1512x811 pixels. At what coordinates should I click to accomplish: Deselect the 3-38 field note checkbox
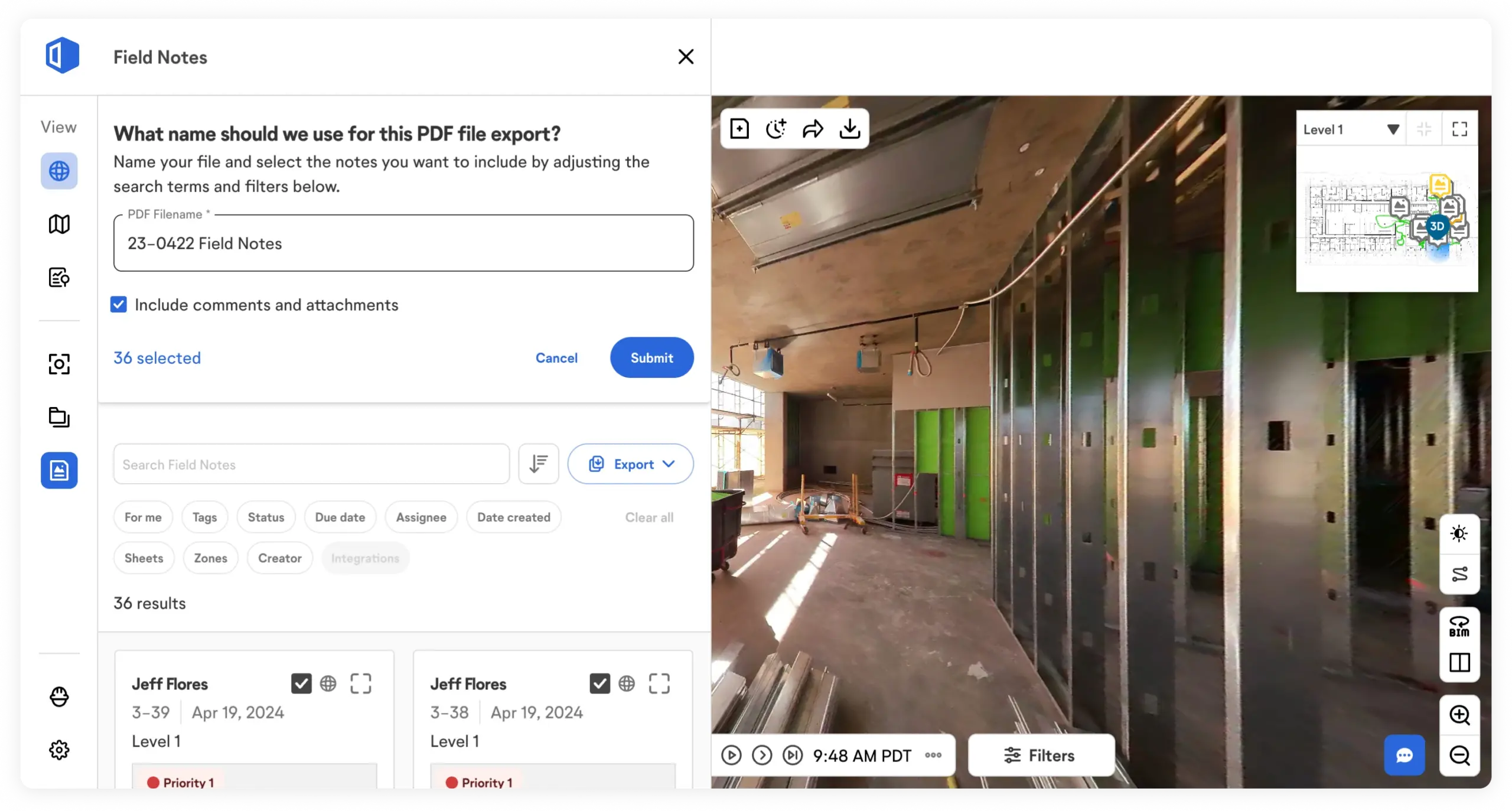click(599, 684)
